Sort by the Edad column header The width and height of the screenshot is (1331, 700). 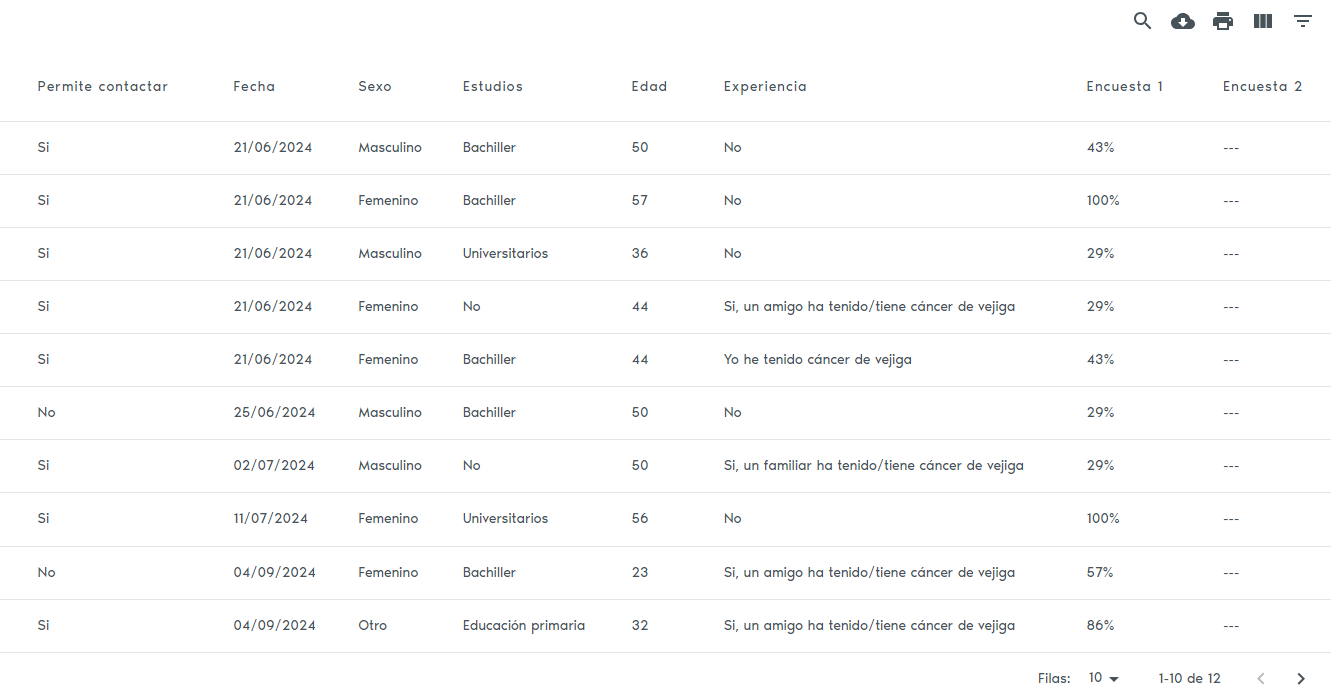649,87
